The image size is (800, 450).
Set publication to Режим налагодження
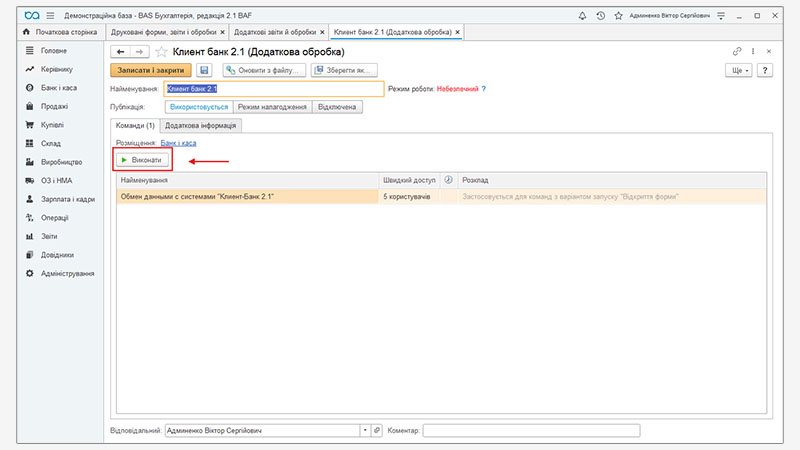tap(272, 106)
